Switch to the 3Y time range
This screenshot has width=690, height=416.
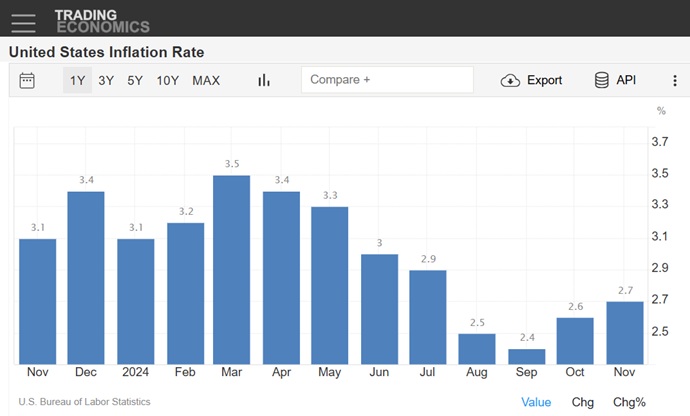pos(106,80)
